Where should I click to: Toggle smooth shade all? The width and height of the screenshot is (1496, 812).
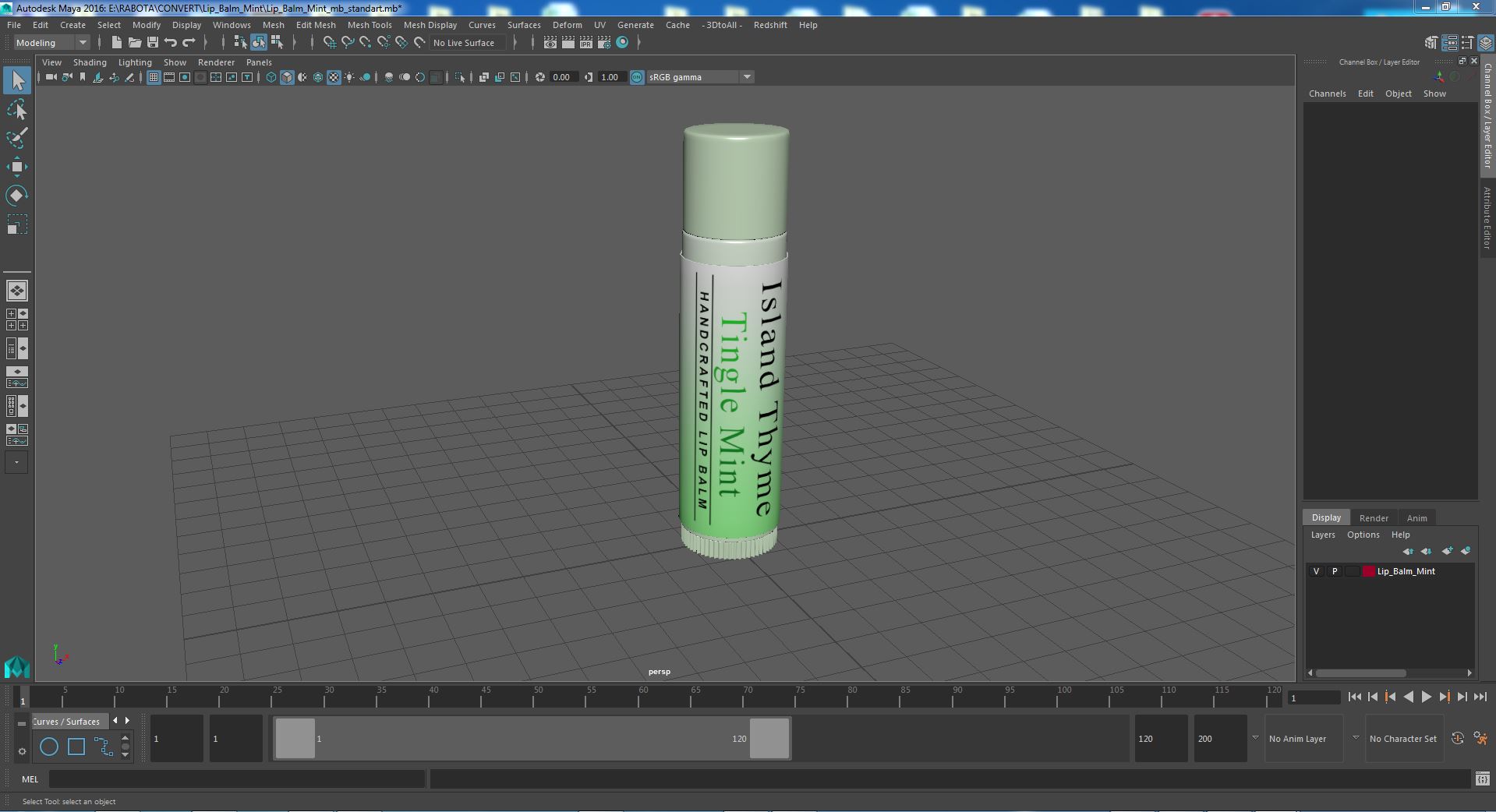(287, 76)
